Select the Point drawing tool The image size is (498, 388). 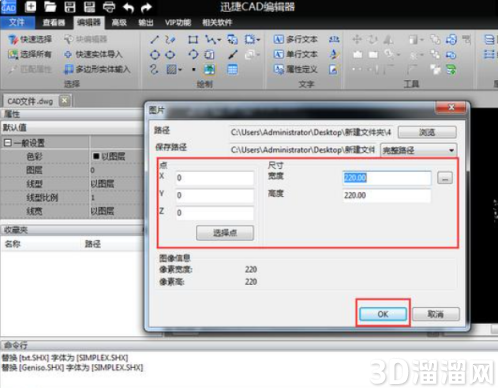click(x=194, y=70)
